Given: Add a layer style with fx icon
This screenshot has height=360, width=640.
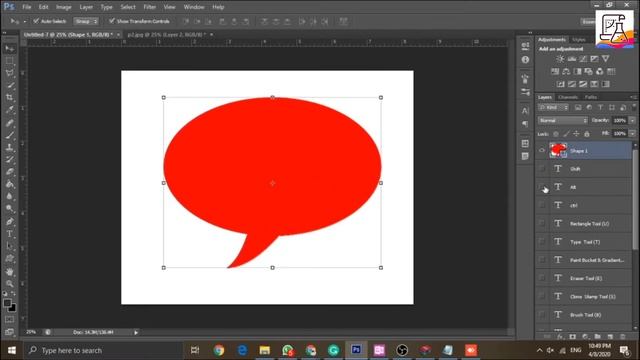Looking at the screenshot, I should [560, 337].
